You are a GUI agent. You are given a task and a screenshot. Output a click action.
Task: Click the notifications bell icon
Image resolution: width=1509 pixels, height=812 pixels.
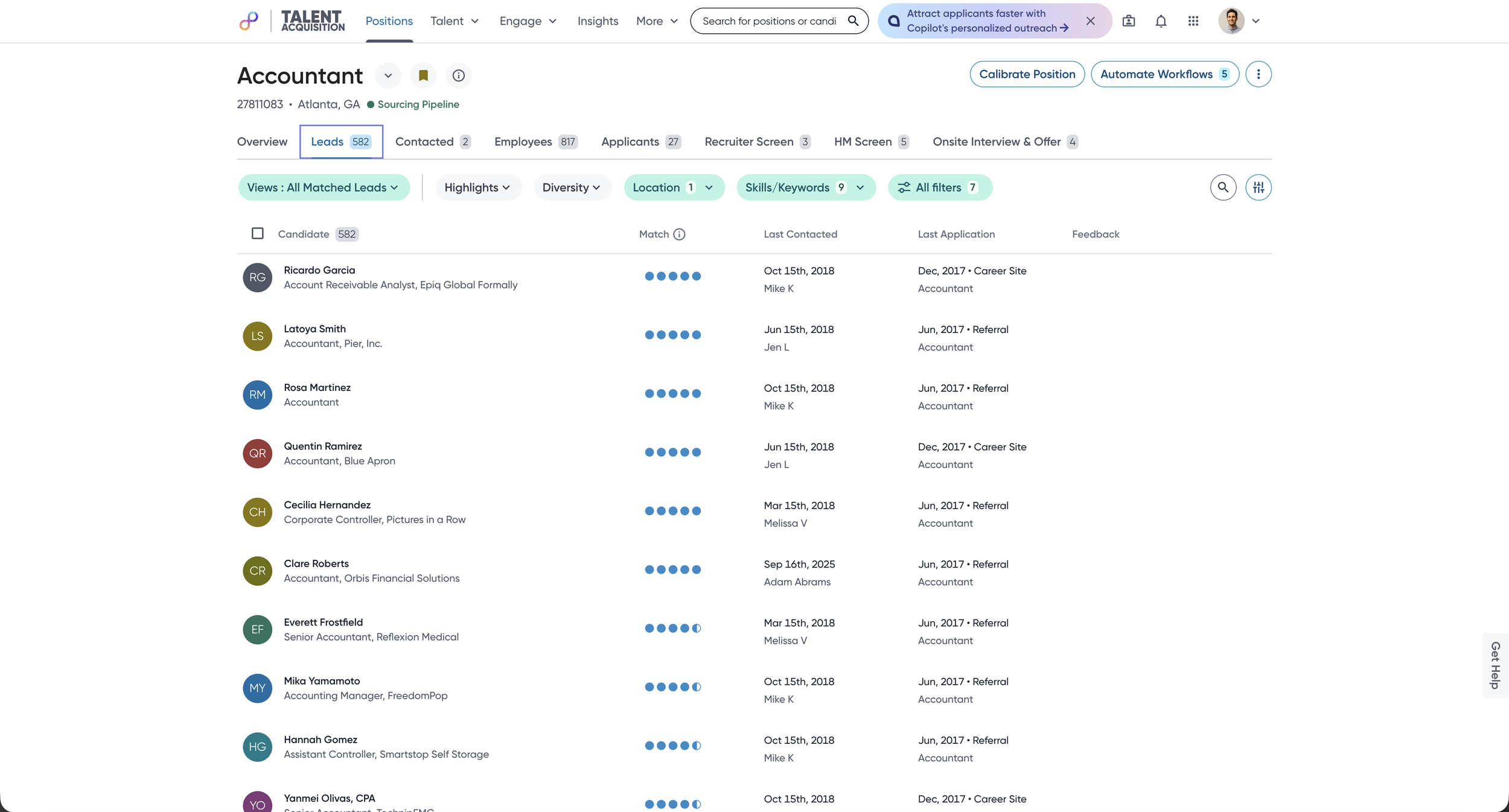click(1160, 21)
